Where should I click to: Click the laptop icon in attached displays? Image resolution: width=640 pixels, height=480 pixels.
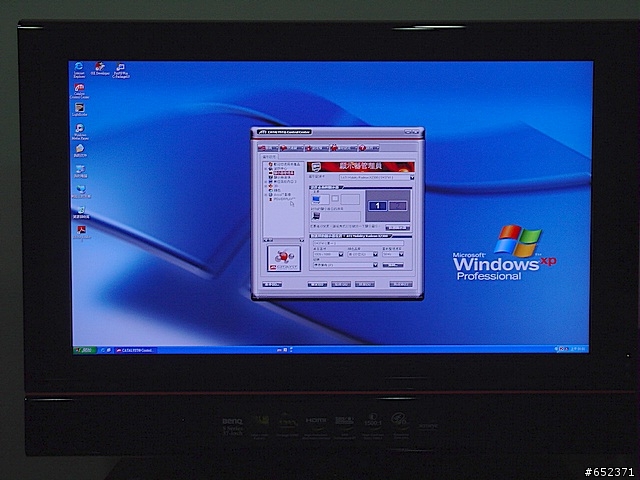(x=316, y=216)
